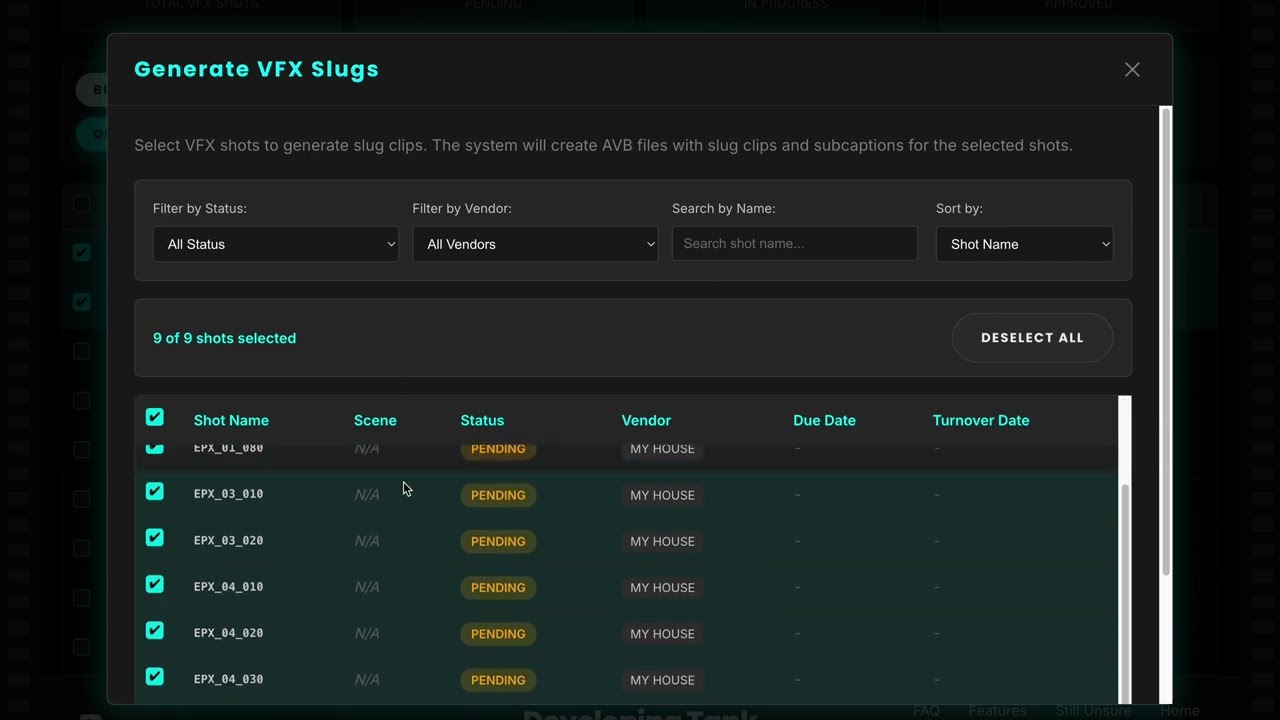The width and height of the screenshot is (1280, 720).
Task: Click the 9 of 9 shots selected text
Action: pyautogui.click(x=224, y=338)
